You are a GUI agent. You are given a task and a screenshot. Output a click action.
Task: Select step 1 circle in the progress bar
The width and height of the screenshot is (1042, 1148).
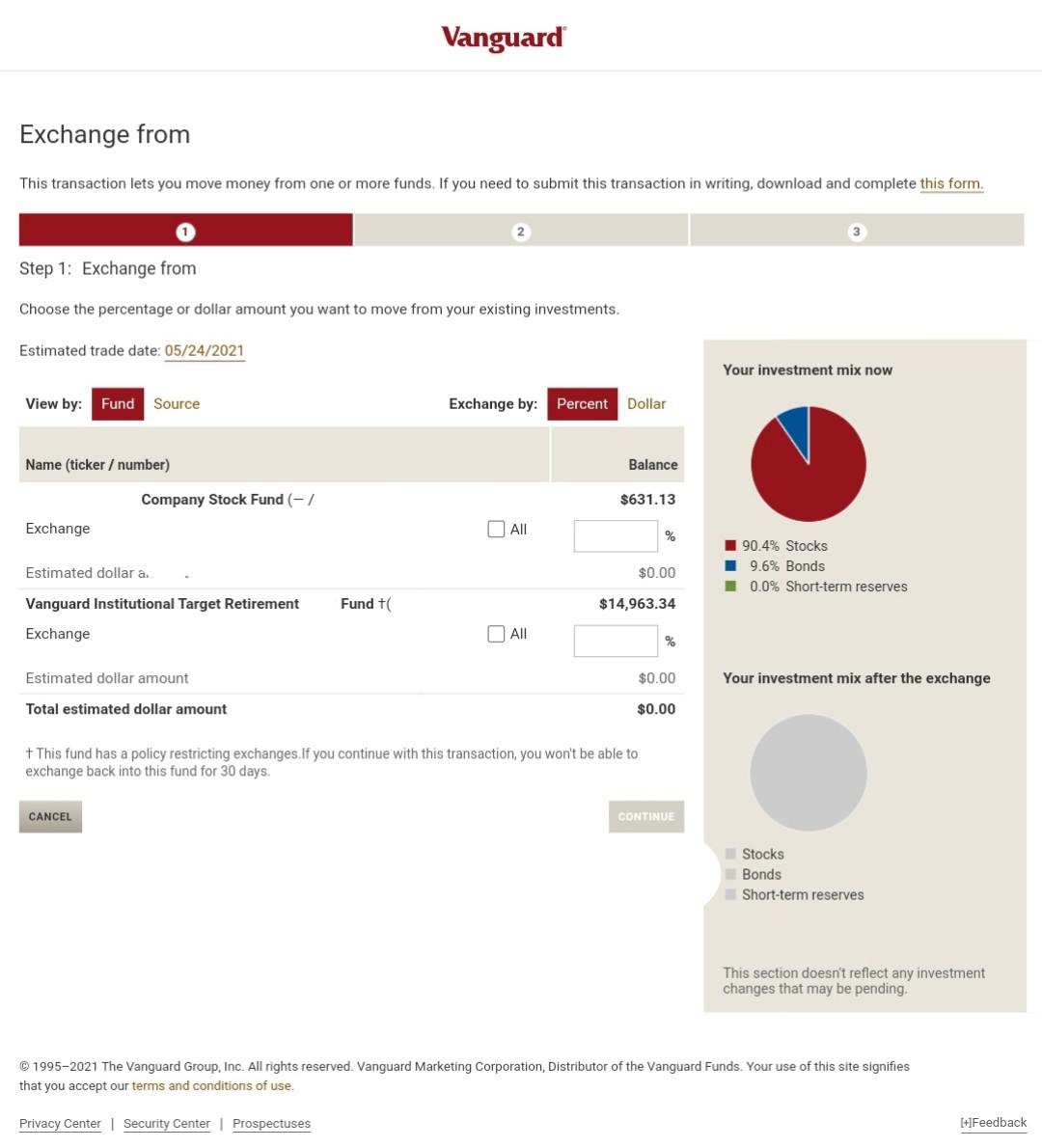click(185, 232)
